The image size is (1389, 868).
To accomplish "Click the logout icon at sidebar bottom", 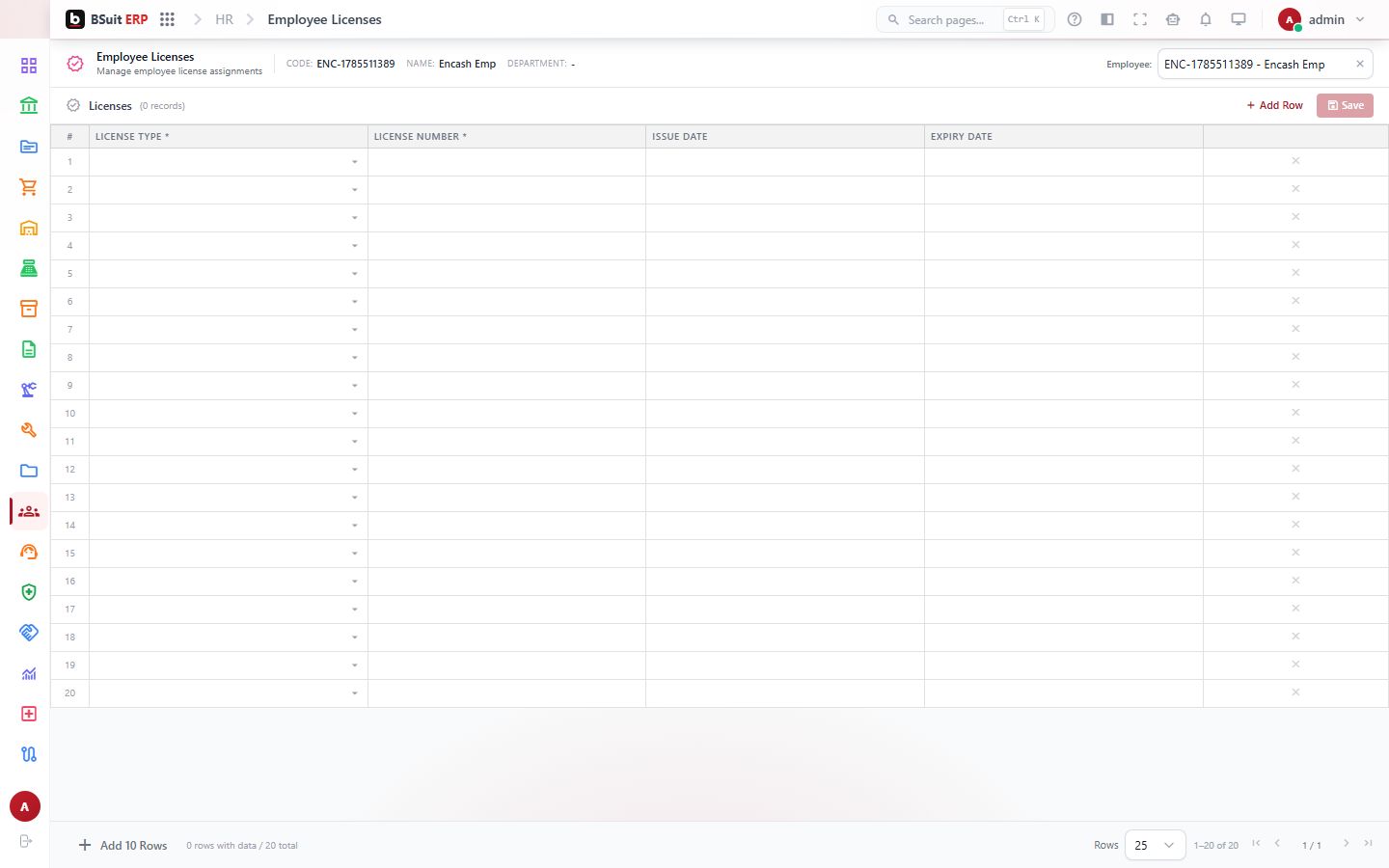I will [26, 841].
